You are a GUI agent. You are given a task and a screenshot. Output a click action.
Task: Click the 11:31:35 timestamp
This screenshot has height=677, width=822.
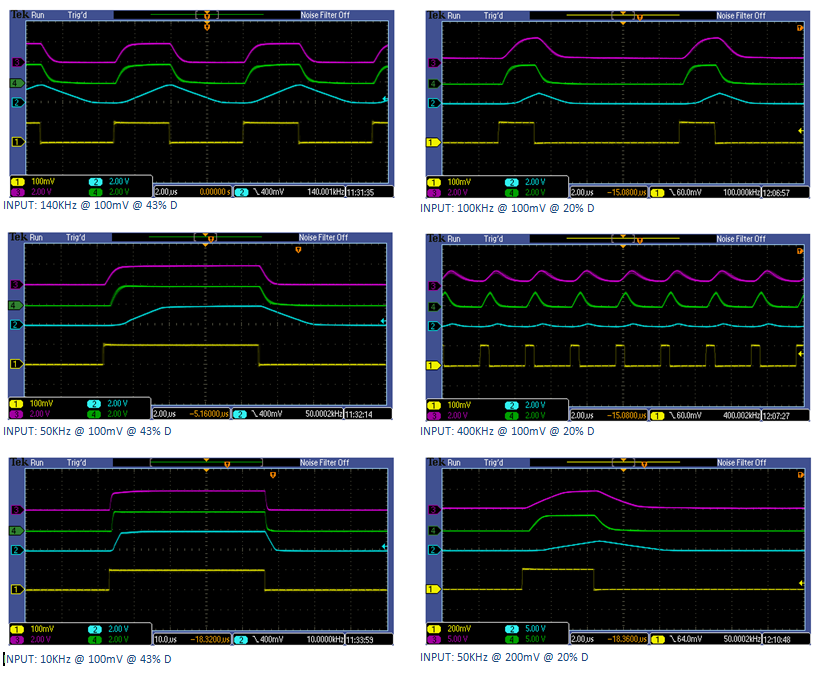click(x=360, y=192)
